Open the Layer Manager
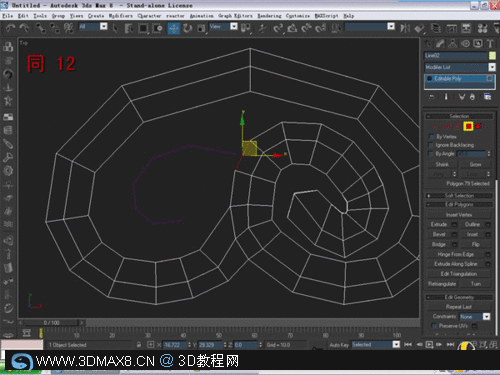The image size is (500, 375). click(435, 28)
